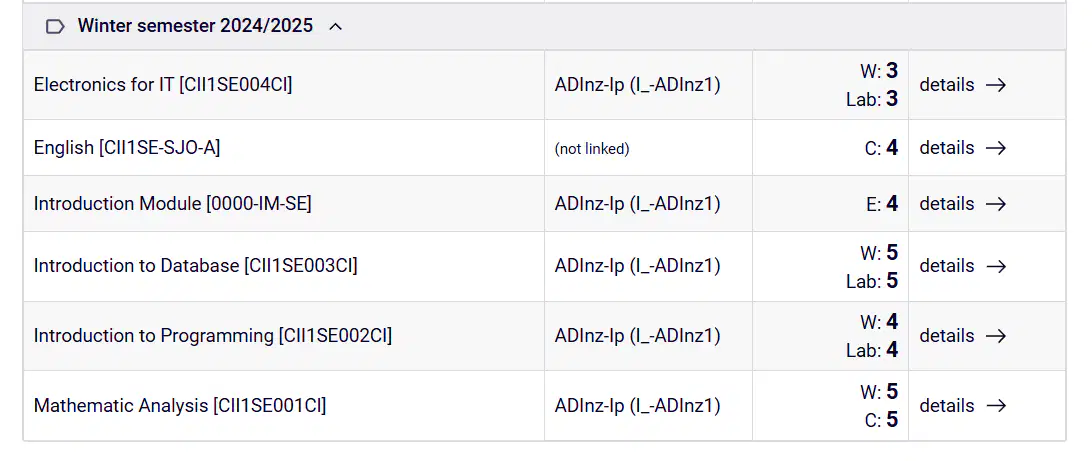Select the Winter semester 2024/2025 heading
This screenshot has height=461, width=1092.
coord(195,26)
